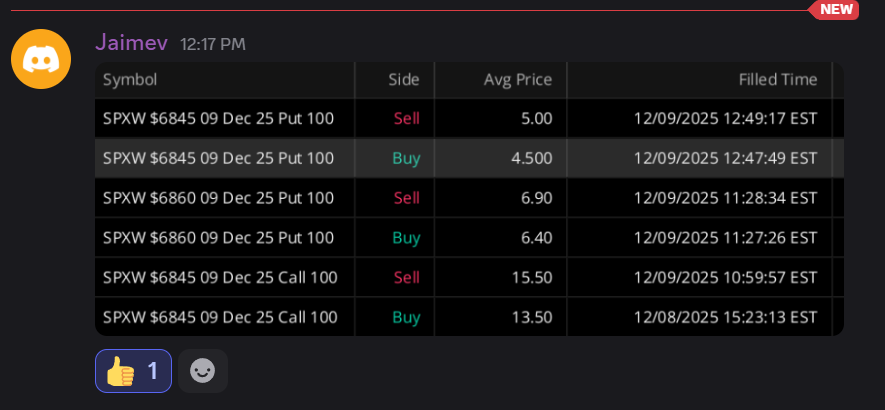885x410 pixels.
Task: Click the 15.50 average price value
Action: (x=532, y=277)
